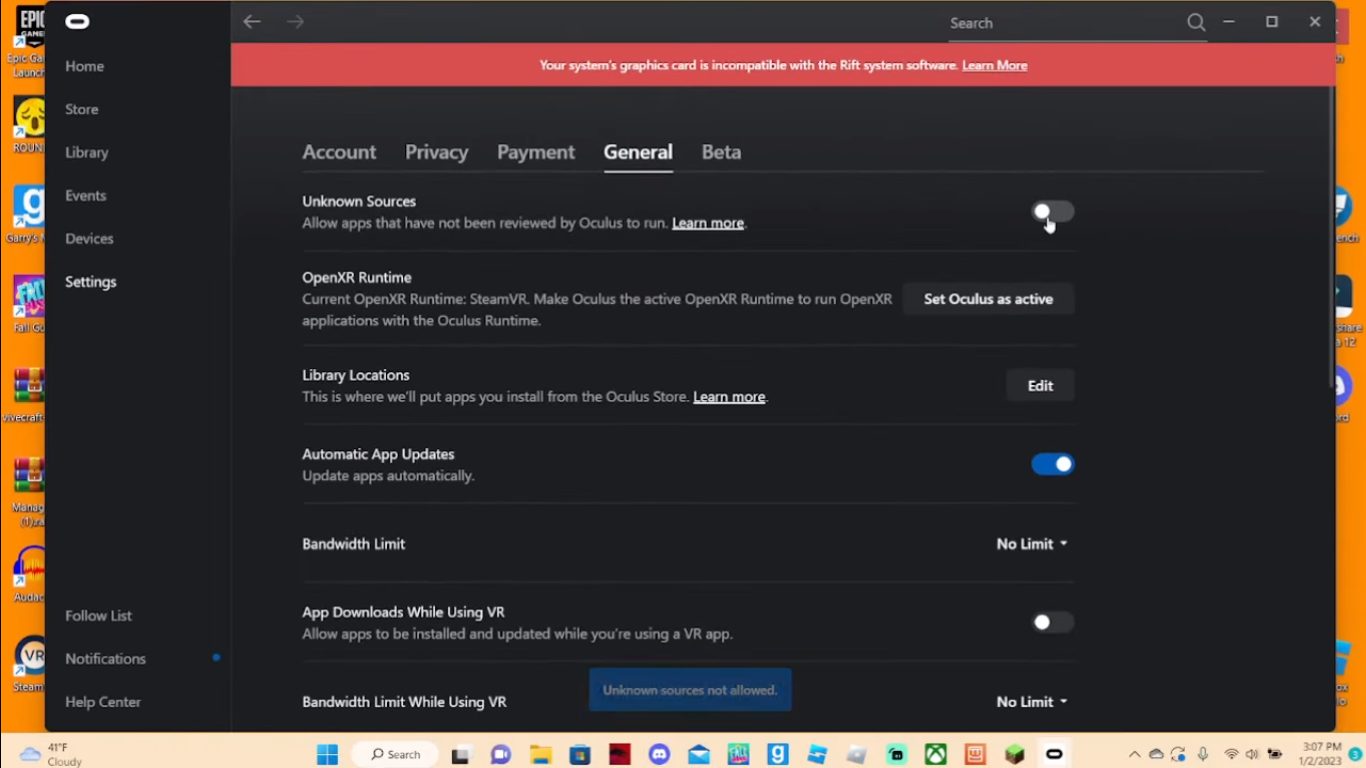
Task: Switch to the Account tab
Action: pyautogui.click(x=339, y=152)
